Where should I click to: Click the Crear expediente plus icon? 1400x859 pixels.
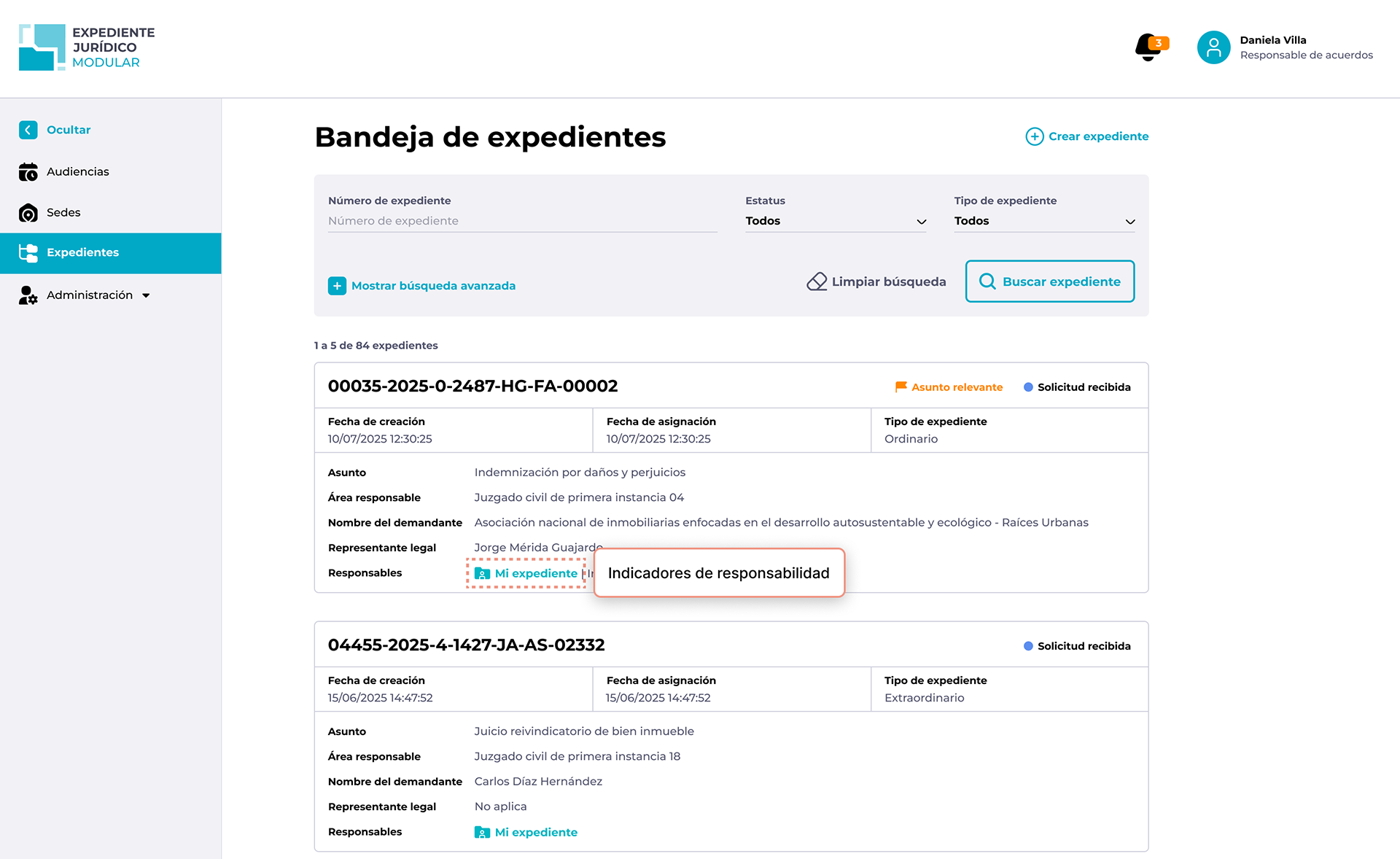1034,136
